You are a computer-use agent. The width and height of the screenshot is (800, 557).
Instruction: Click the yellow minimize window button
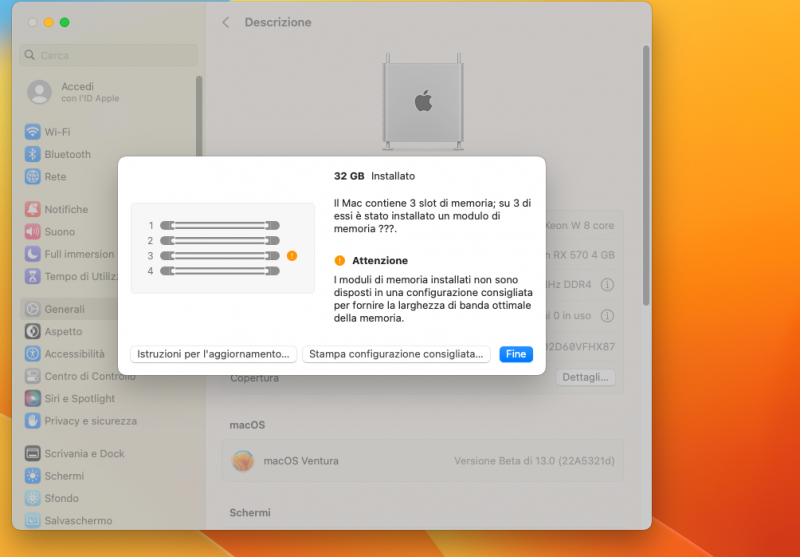click(48, 22)
